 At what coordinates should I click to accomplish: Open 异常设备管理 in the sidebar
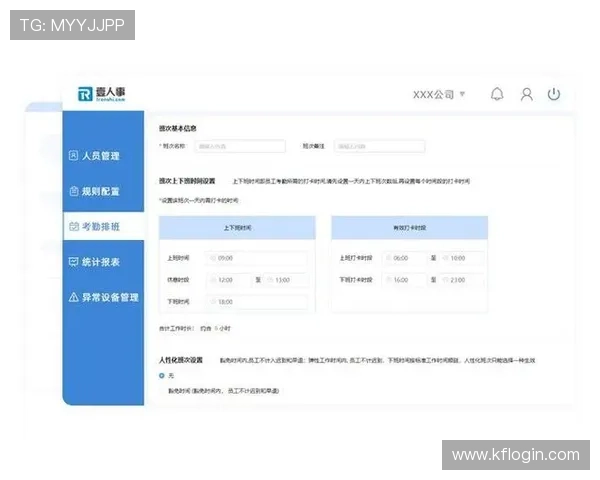click(x=104, y=297)
